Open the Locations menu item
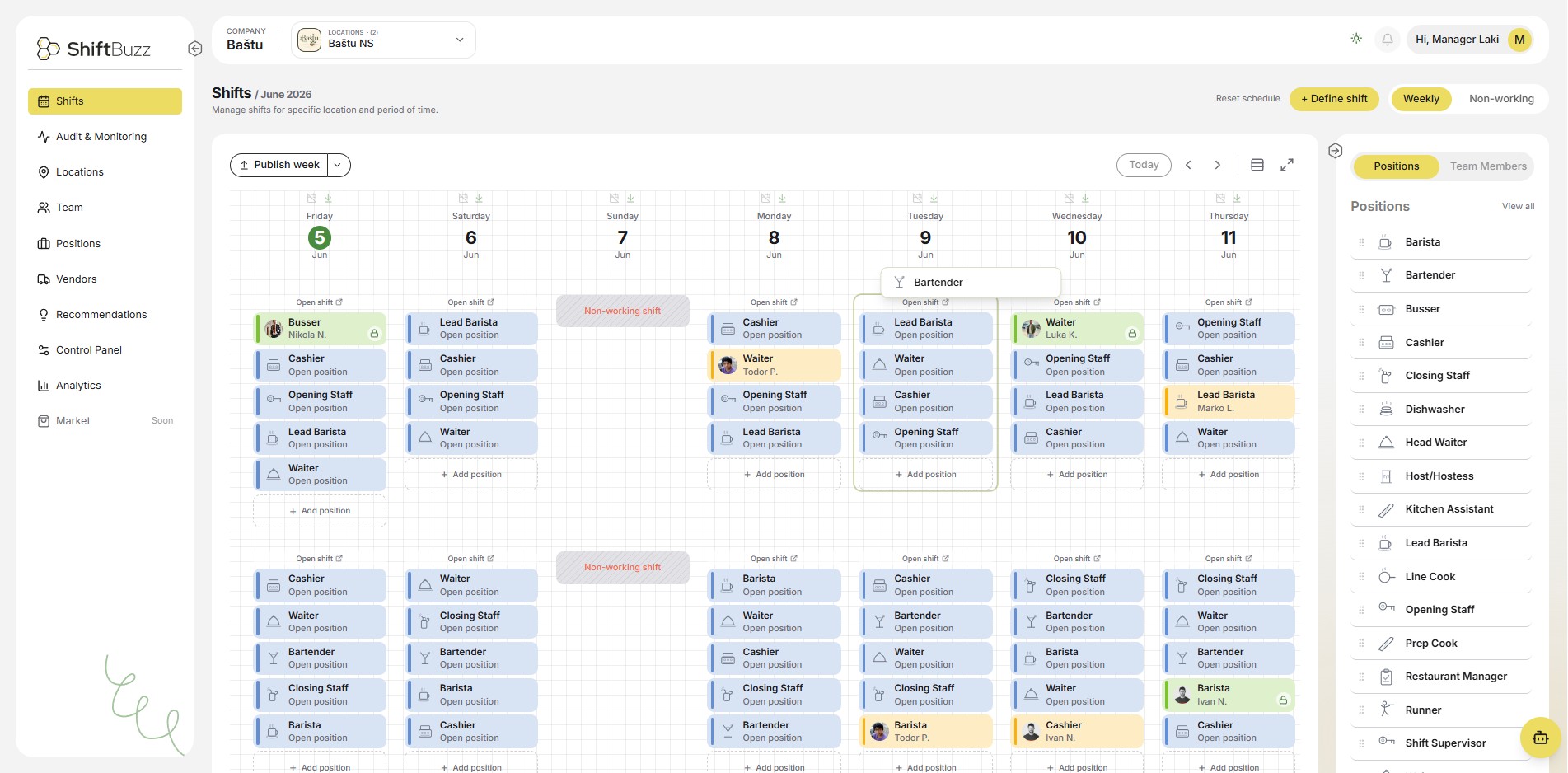Image resolution: width=1568 pixels, height=773 pixels. [105, 172]
